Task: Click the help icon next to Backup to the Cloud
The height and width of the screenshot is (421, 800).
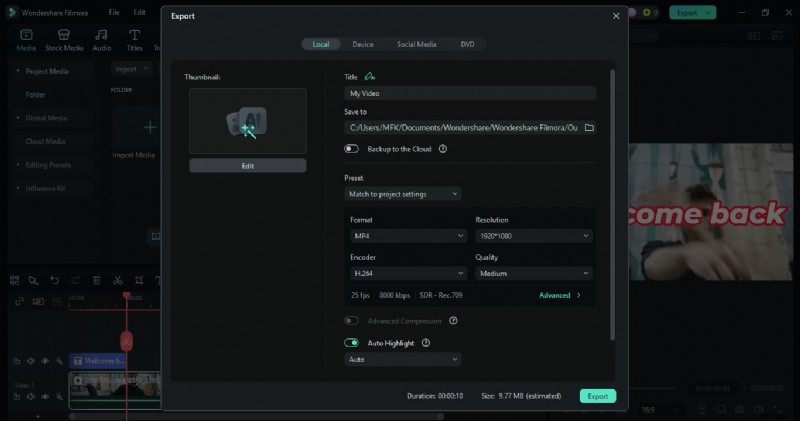Action: point(442,148)
